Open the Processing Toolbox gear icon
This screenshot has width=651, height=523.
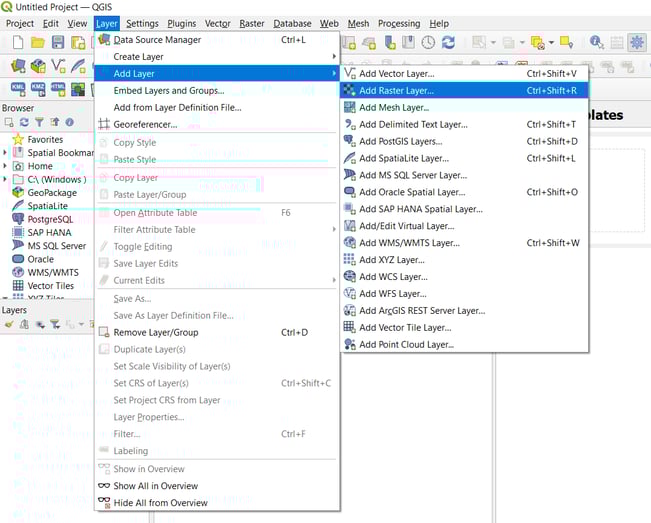point(637,42)
